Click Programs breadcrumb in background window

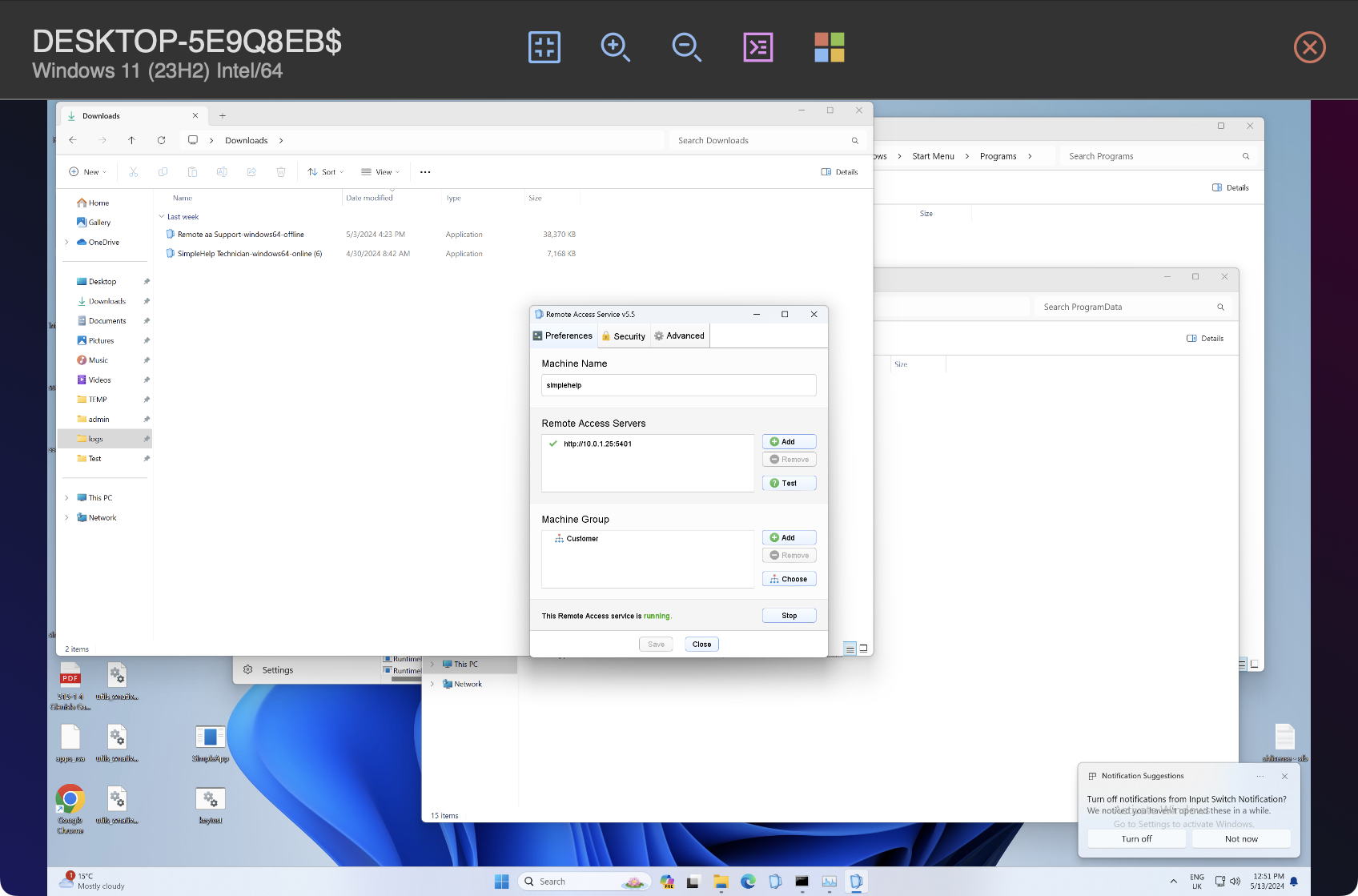tap(998, 156)
